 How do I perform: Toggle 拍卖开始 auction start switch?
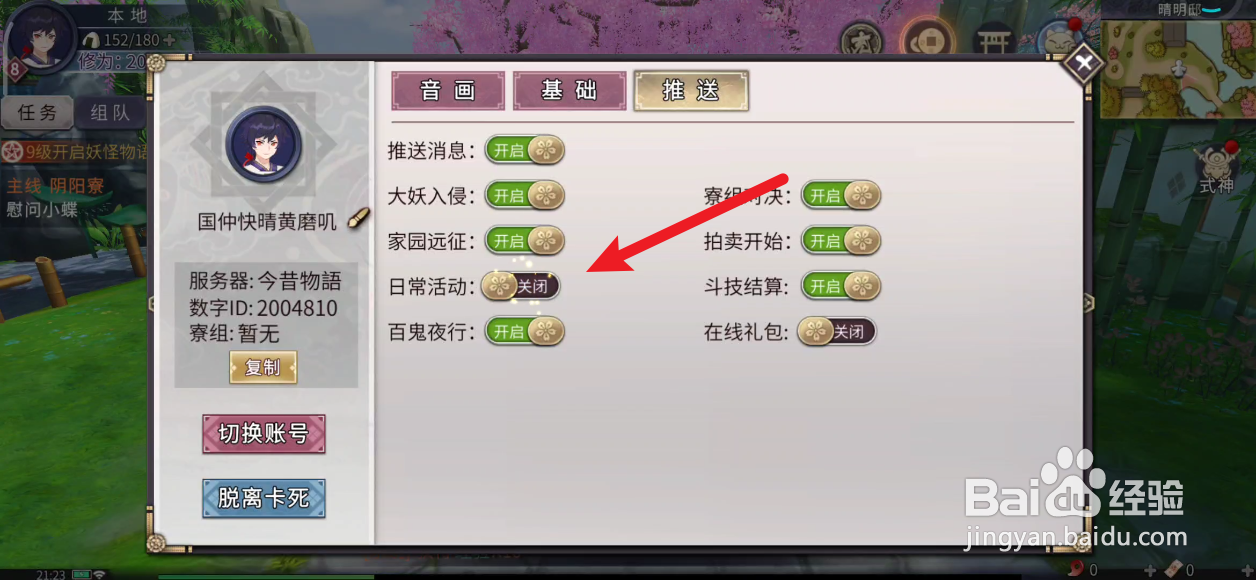(x=841, y=241)
